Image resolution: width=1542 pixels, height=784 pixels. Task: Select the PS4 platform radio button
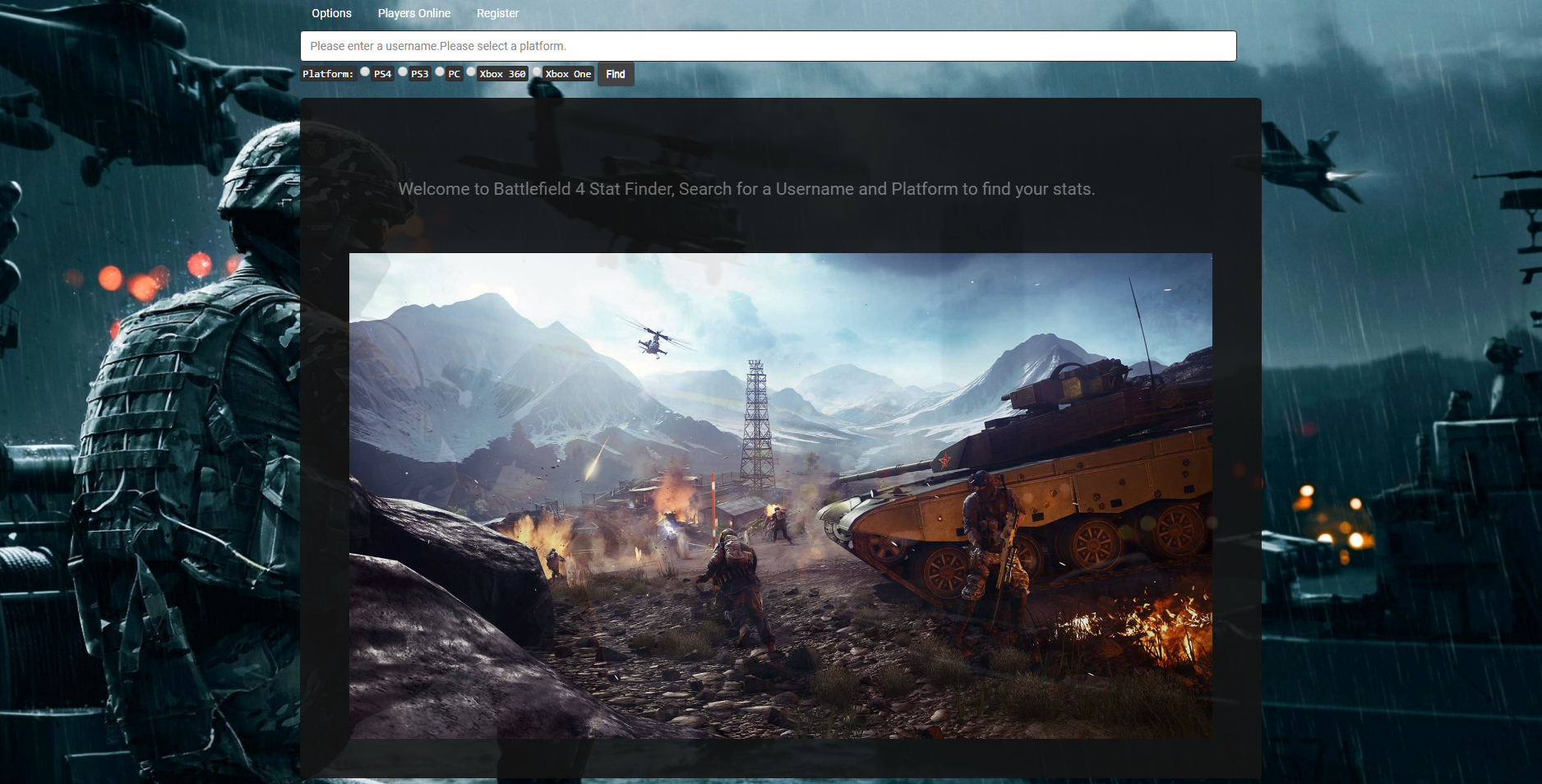pyautogui.click(x=364, y=71)
